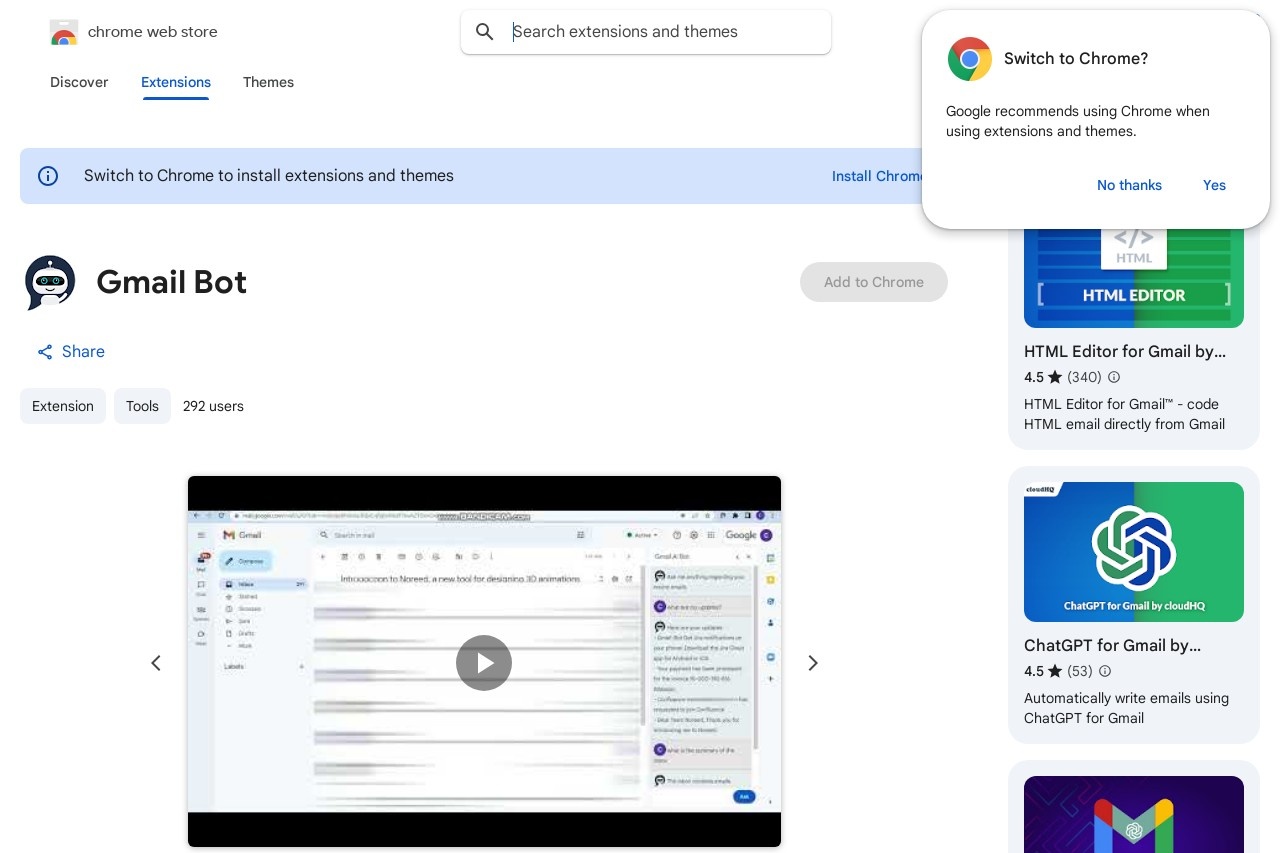Open the Gmail-logo extension thumbnail at bottom
Viewport: 1280px width, 853px height.
(x=1134, y=814)
